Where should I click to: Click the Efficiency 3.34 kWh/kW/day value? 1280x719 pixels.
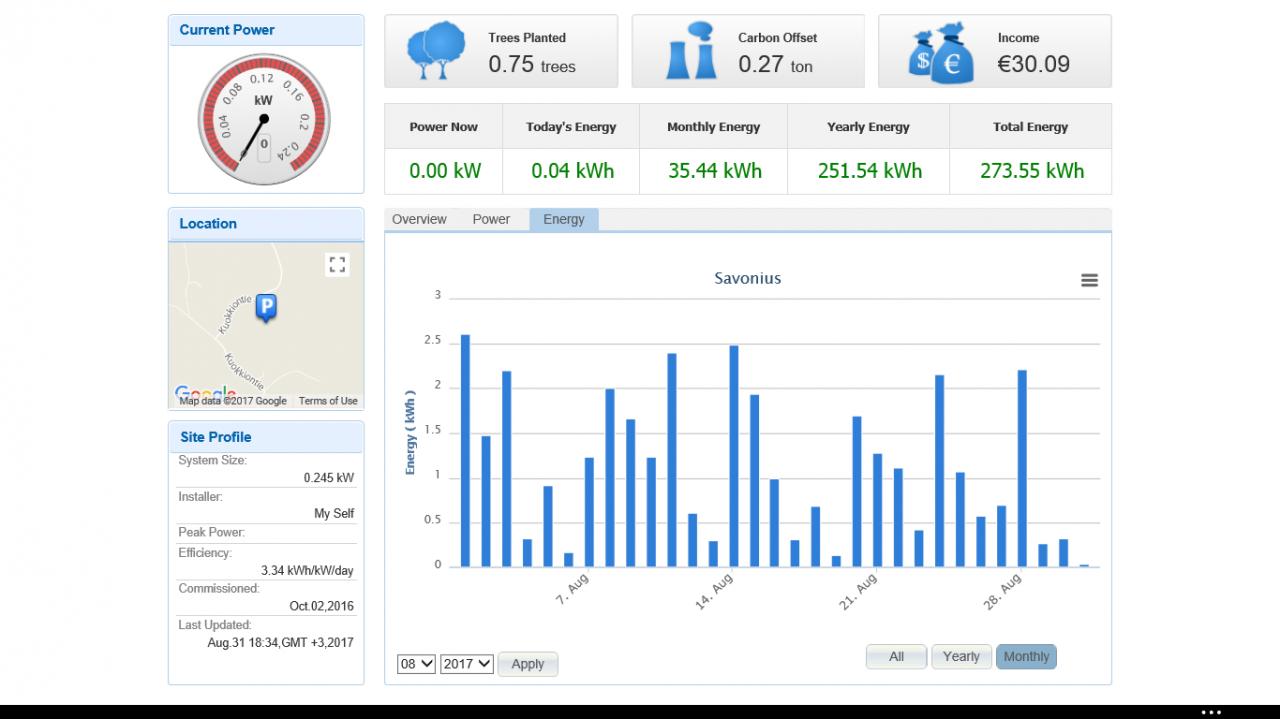[x=307, y=571]
